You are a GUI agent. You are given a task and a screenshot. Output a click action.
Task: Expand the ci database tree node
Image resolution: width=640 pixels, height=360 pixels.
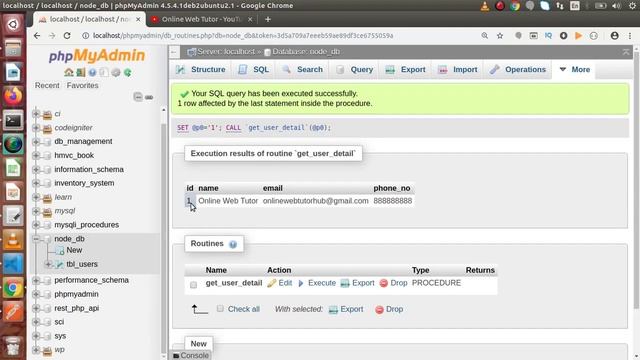36,114
